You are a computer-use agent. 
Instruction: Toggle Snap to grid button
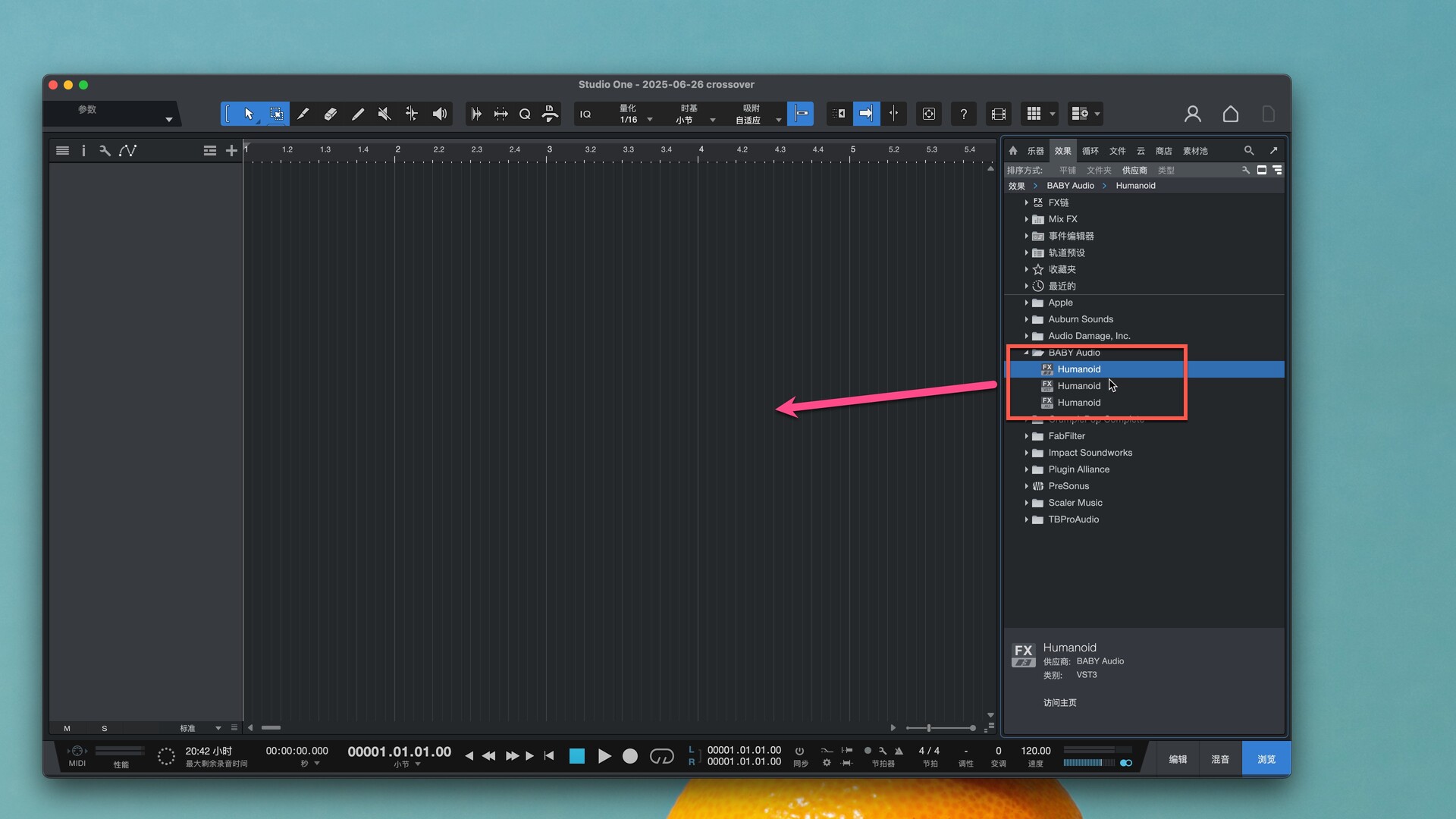(x=801, y=114)
